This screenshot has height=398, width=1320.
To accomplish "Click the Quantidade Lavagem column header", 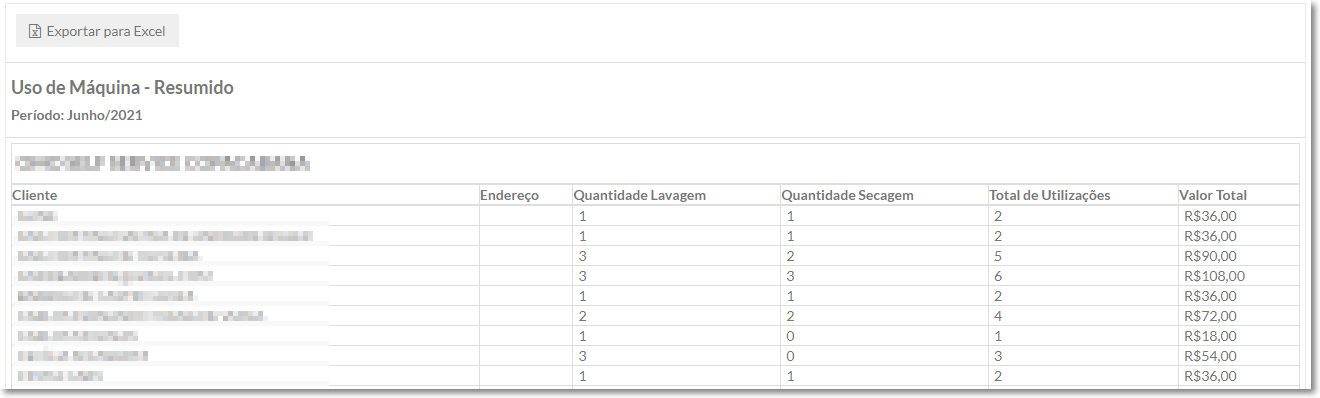I will tap(642, 195).
